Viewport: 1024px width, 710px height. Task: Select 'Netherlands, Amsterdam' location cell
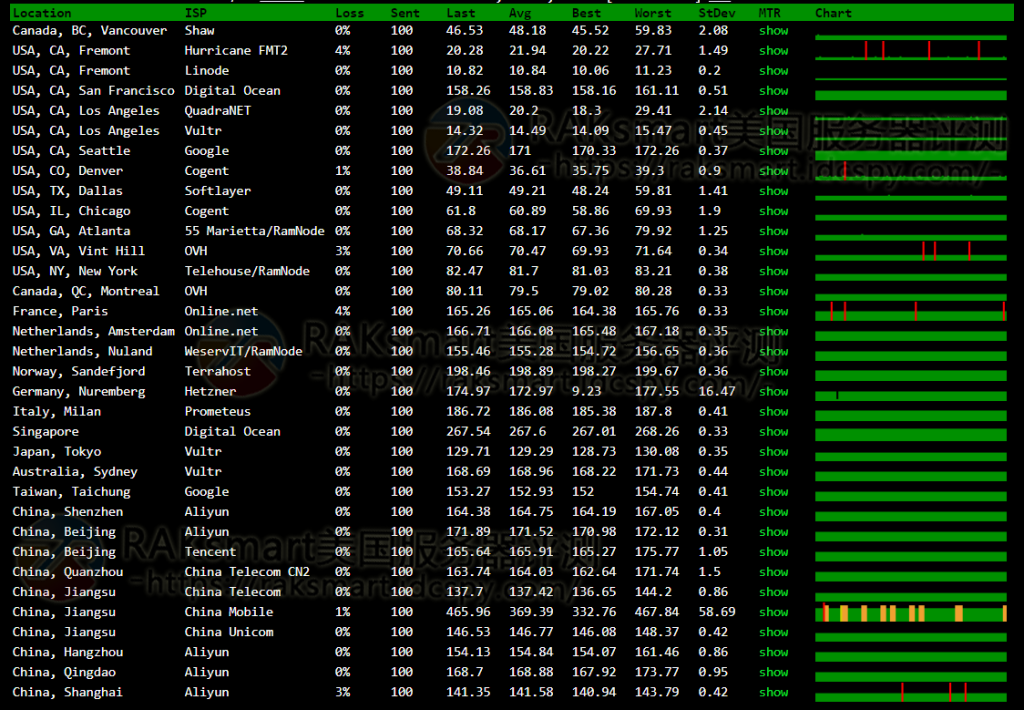tap(93, 331)
